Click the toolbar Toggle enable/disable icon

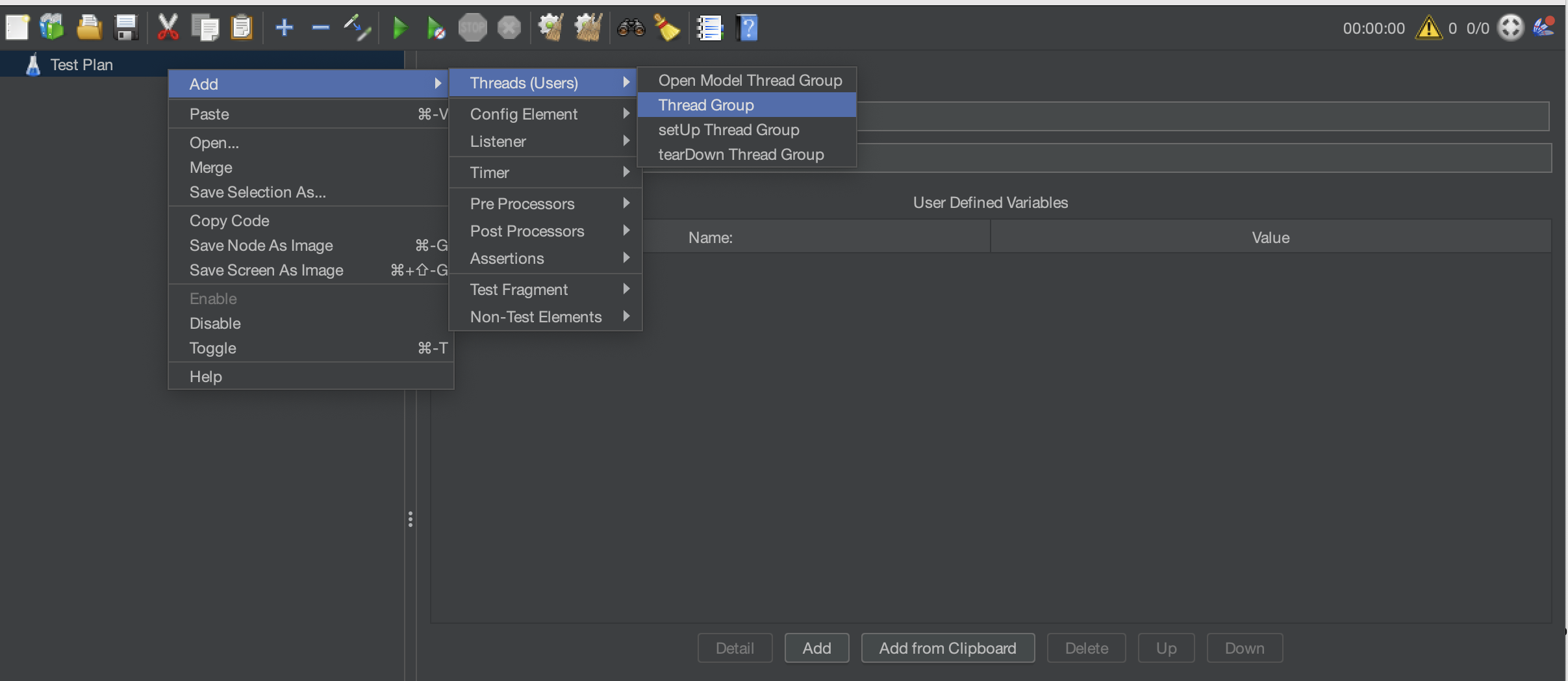(357, 27)
